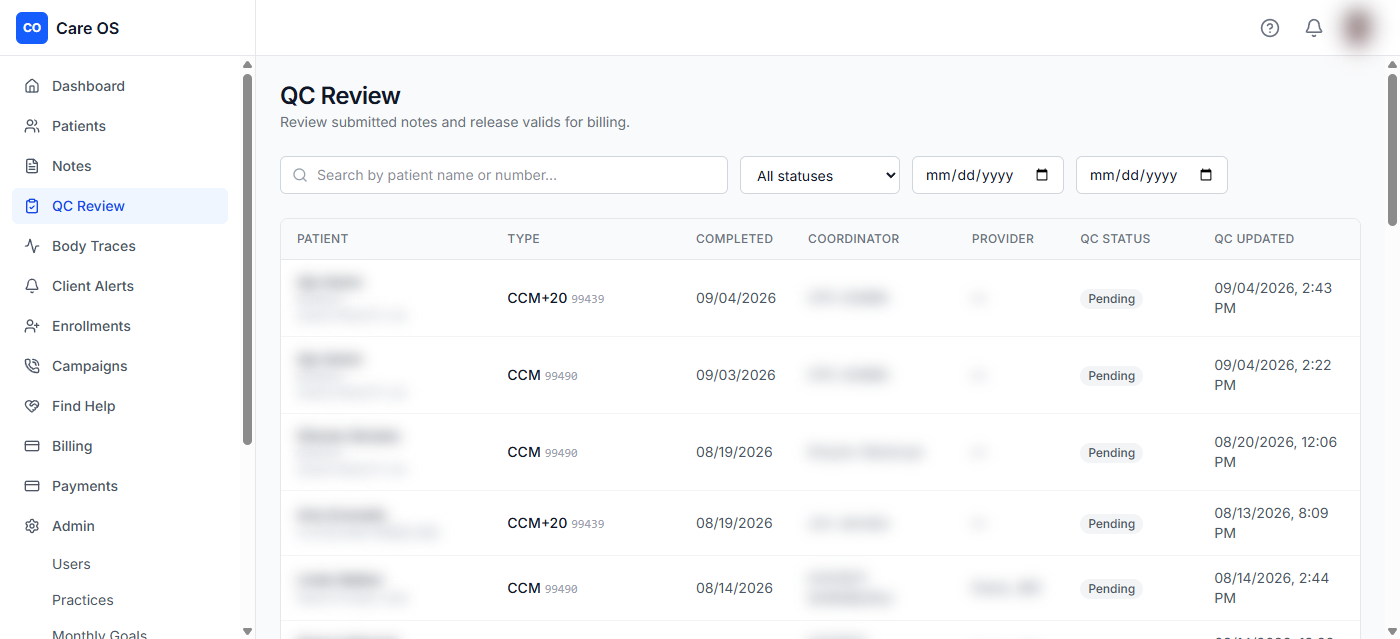Open Body Traces page
Screen dimensions: 1400x639
coord(120,246)
